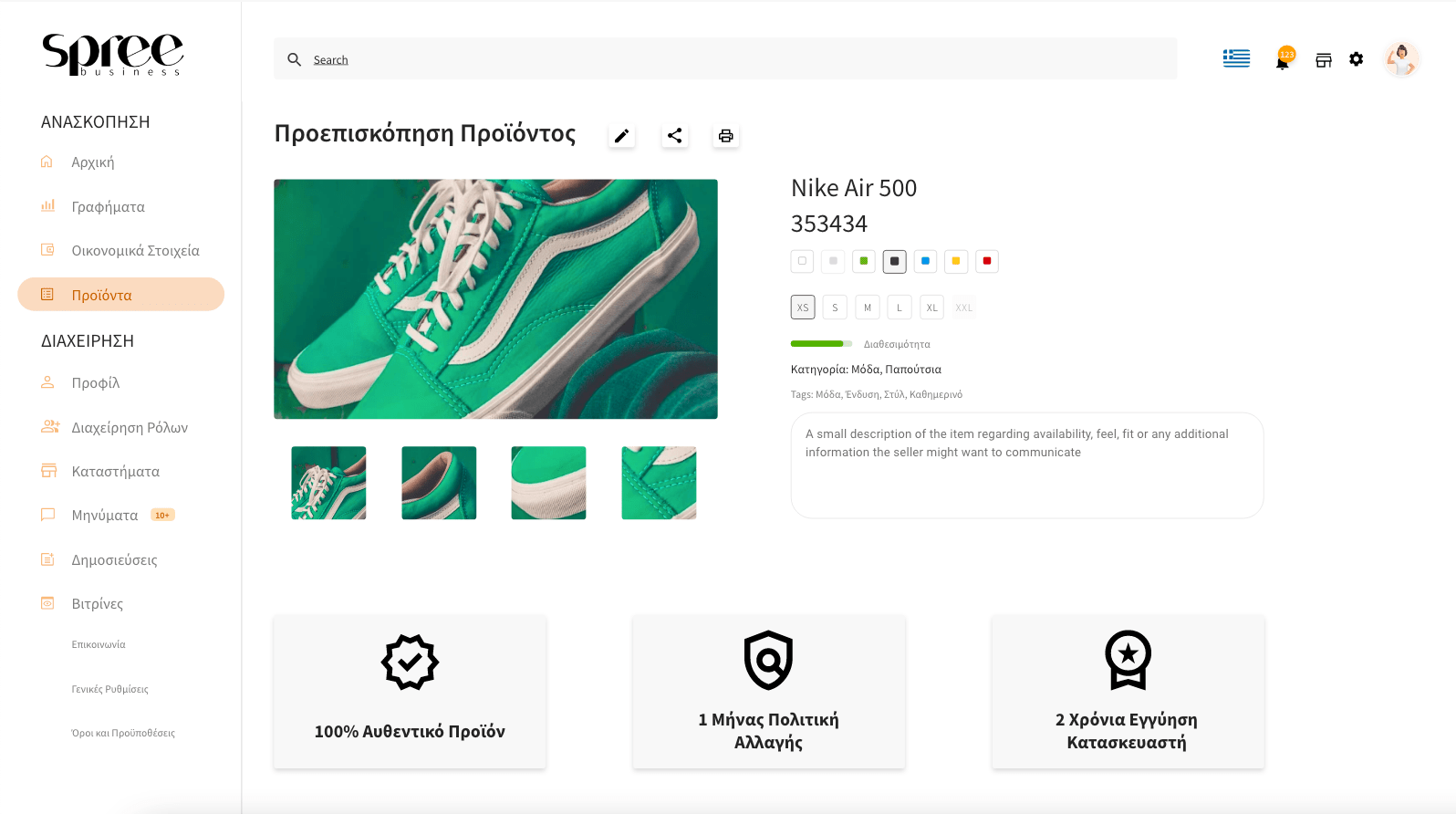The width and height of the screenshot is (1456, 814).
Task: Choose the green color swatch
Action: pyautogui.click(x=864, y=261)
